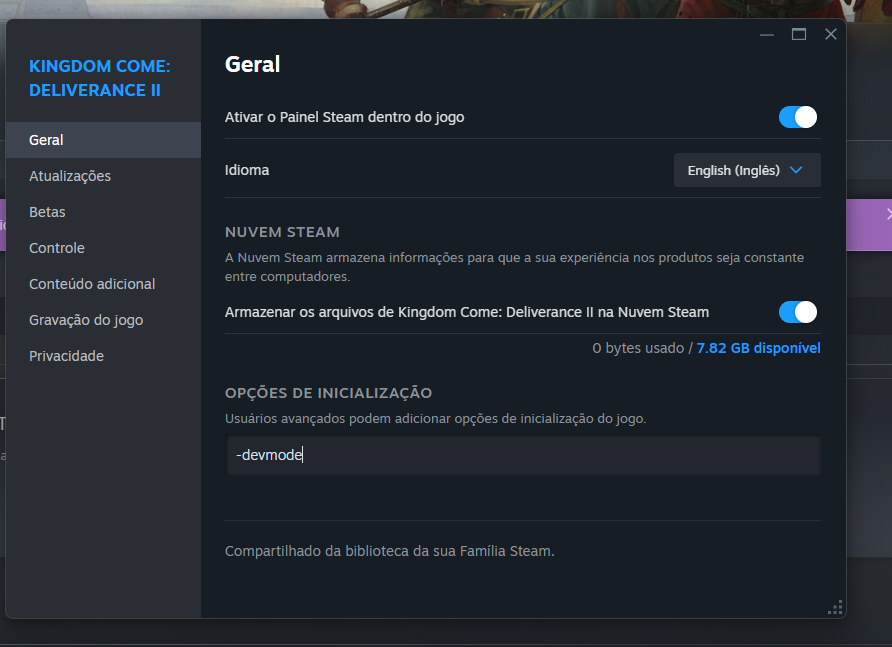The image size is (892, 647).
Task: Click Armazenar os arquivos label text
Action: [x=466, y=312]
